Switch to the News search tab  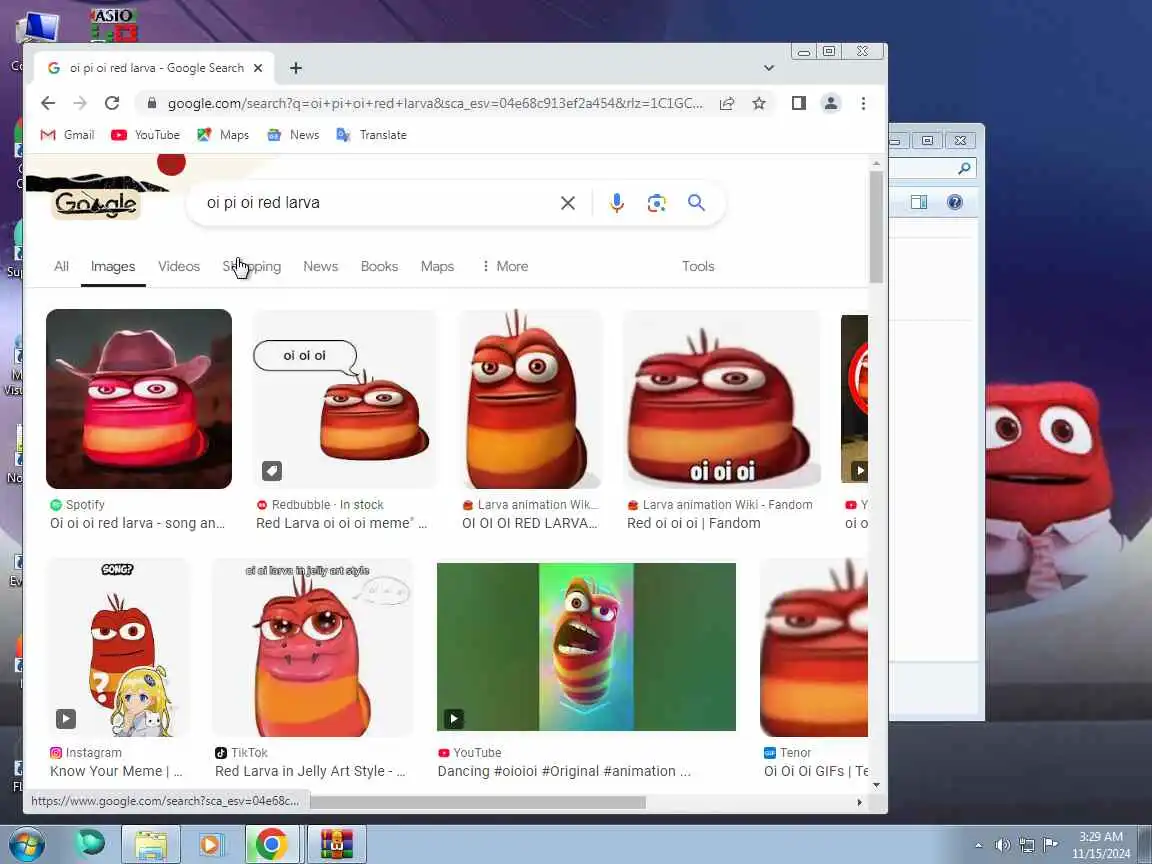(x=321, y=267)
